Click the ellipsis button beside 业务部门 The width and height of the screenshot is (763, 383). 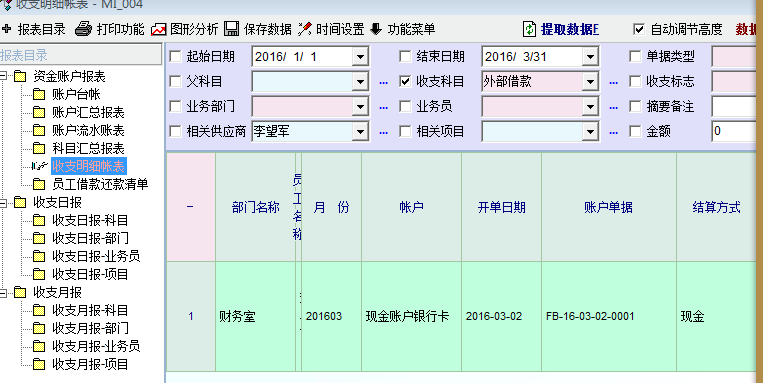click(x=383, y=107)
